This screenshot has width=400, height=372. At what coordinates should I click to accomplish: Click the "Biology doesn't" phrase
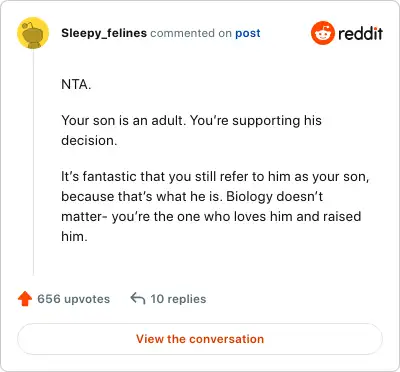coord(274,197)
